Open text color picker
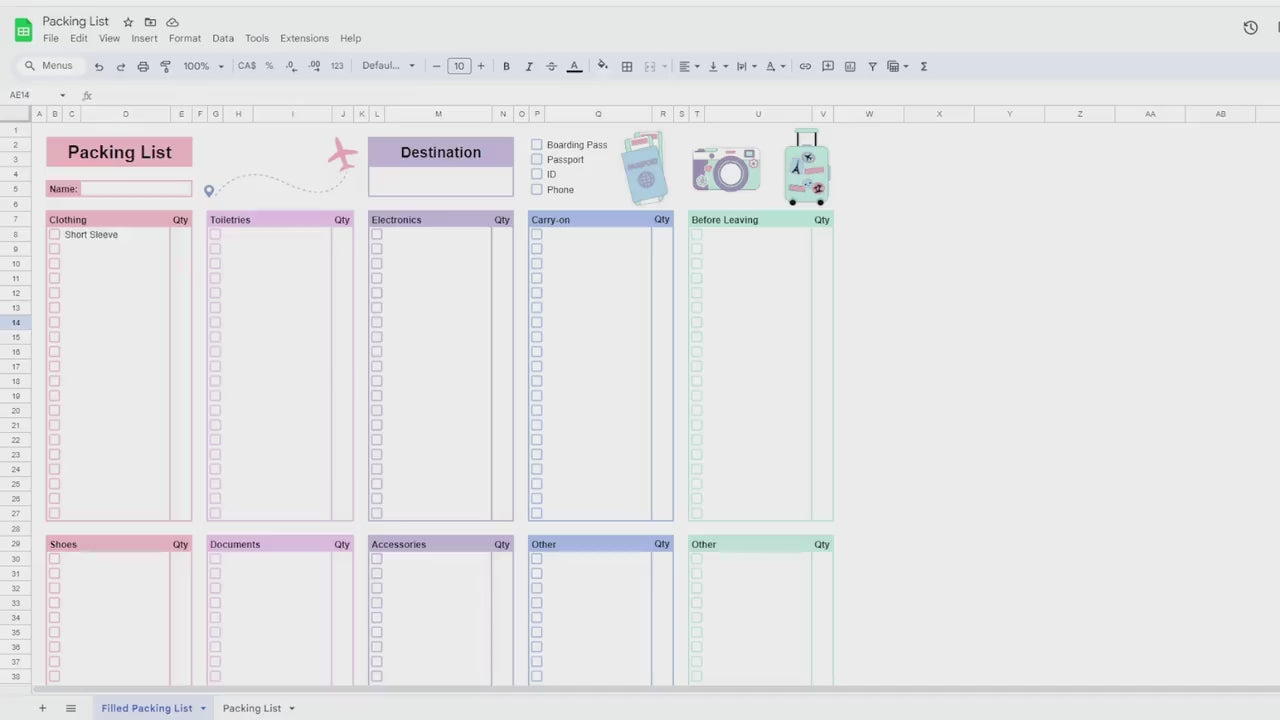Screen dimensions: 1280x720 [x=574, y=66]
